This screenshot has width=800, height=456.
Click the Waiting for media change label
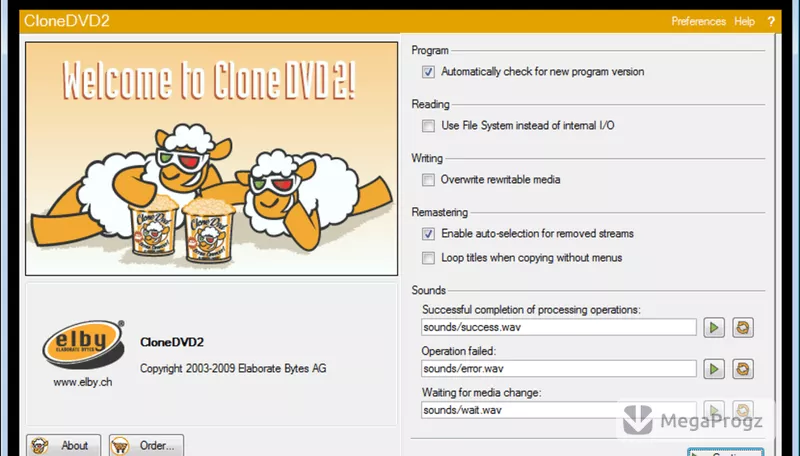click(482, 392)
